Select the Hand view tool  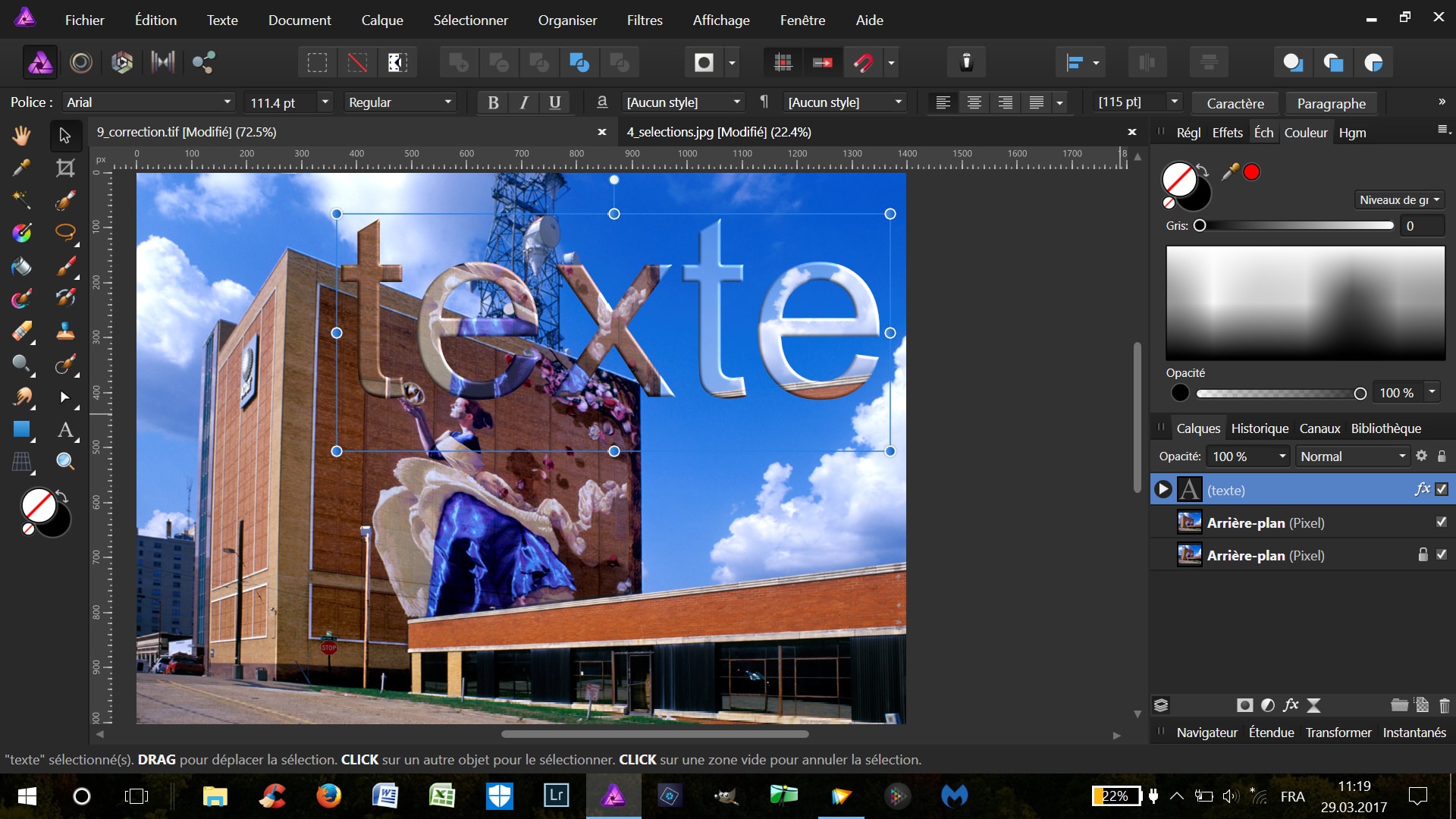21,136
